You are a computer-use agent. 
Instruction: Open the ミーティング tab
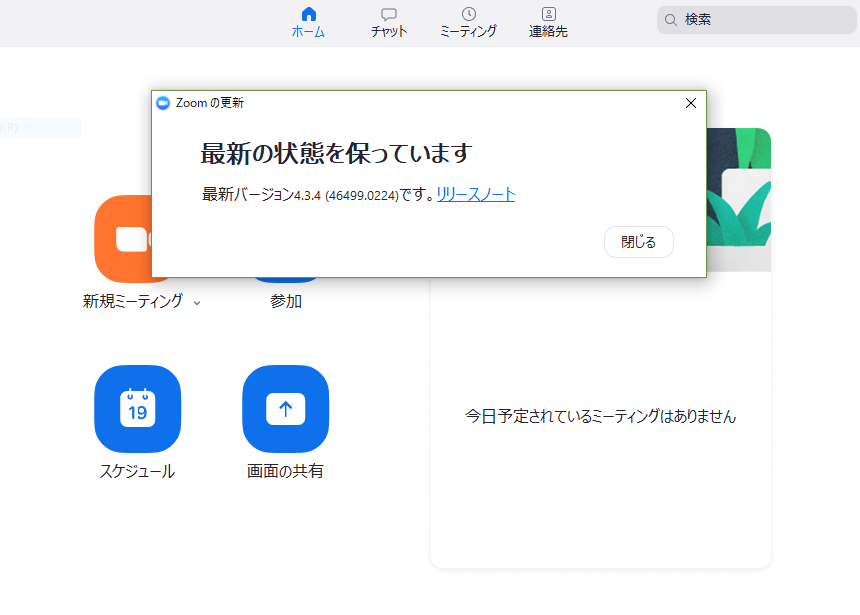pyautogui.click(x=468, y=22)
